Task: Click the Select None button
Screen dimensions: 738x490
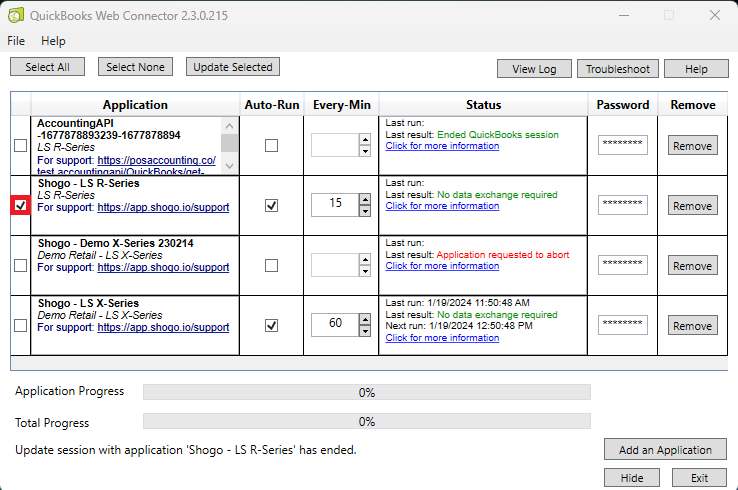Action: (x=136, y=67)
